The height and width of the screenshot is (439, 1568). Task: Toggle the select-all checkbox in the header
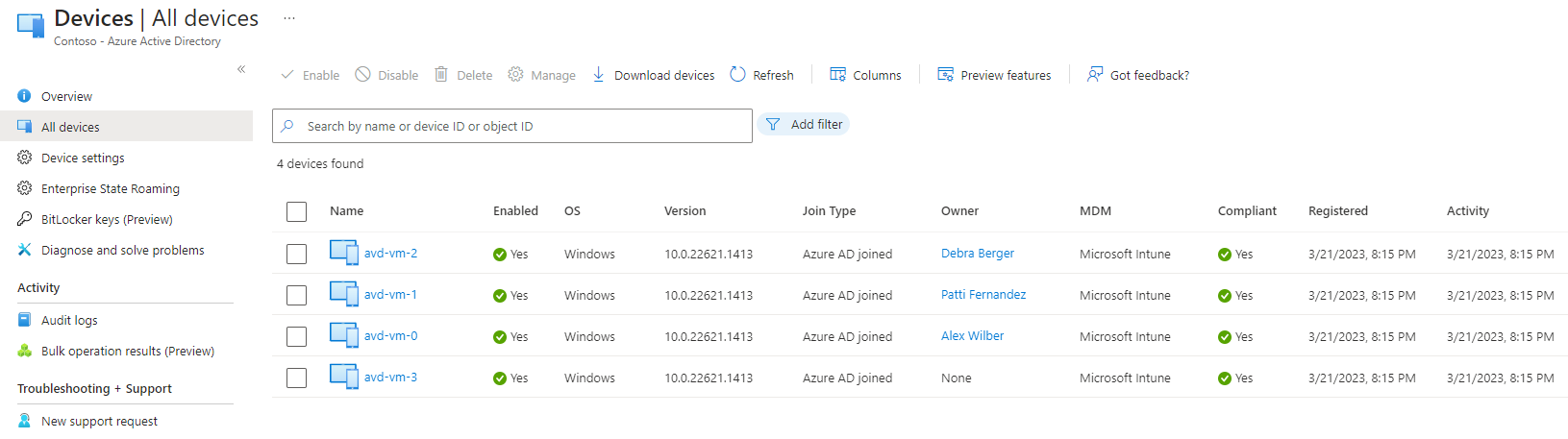tap(296, 211)
